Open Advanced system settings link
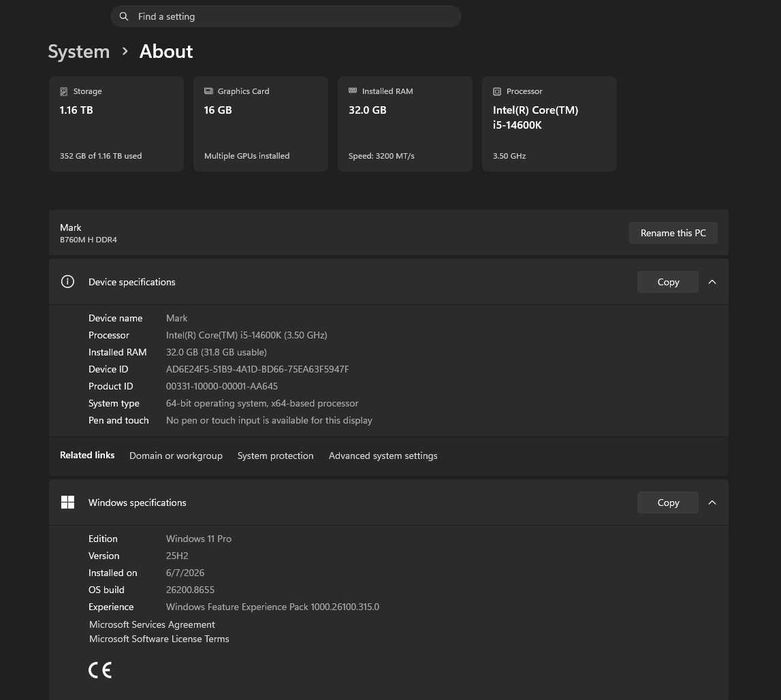 coord(383,455)
